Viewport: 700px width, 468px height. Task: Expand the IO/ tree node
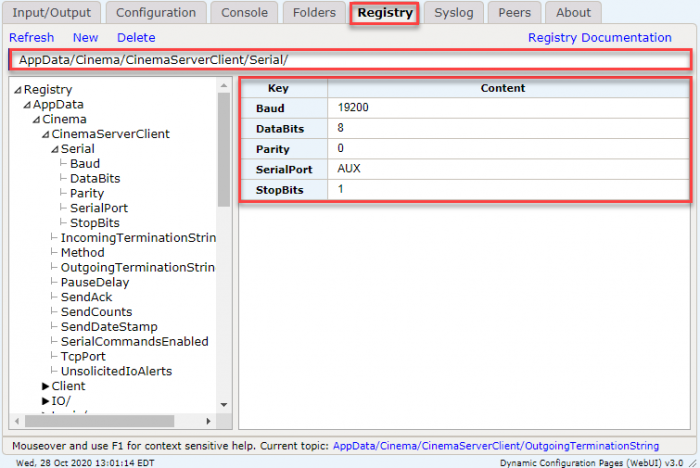(x=45, y=401)
